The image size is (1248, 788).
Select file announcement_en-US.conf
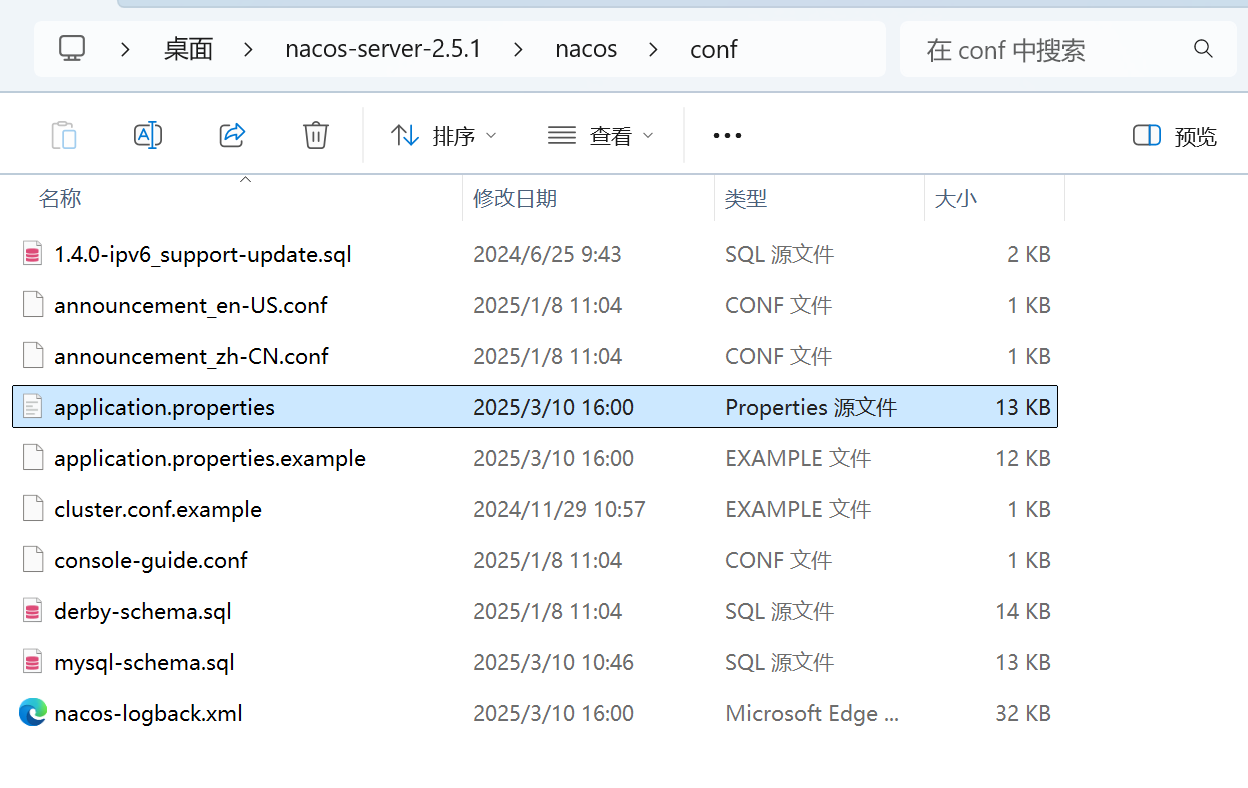(191, 305)
